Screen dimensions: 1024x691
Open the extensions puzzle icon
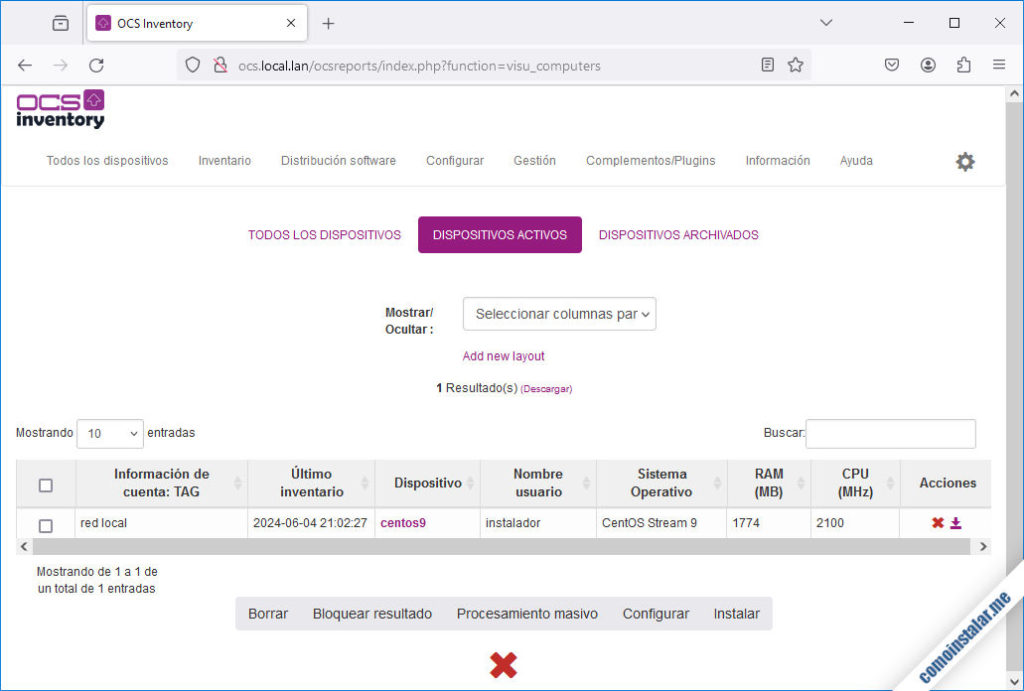[963, 65]
